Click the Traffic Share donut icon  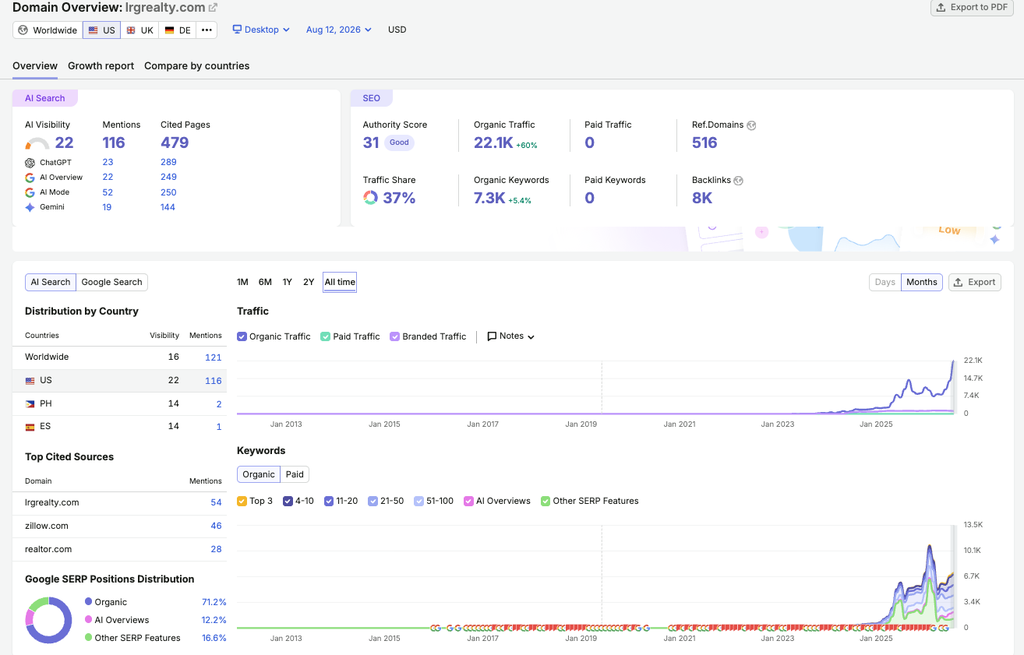coord(370,198)
